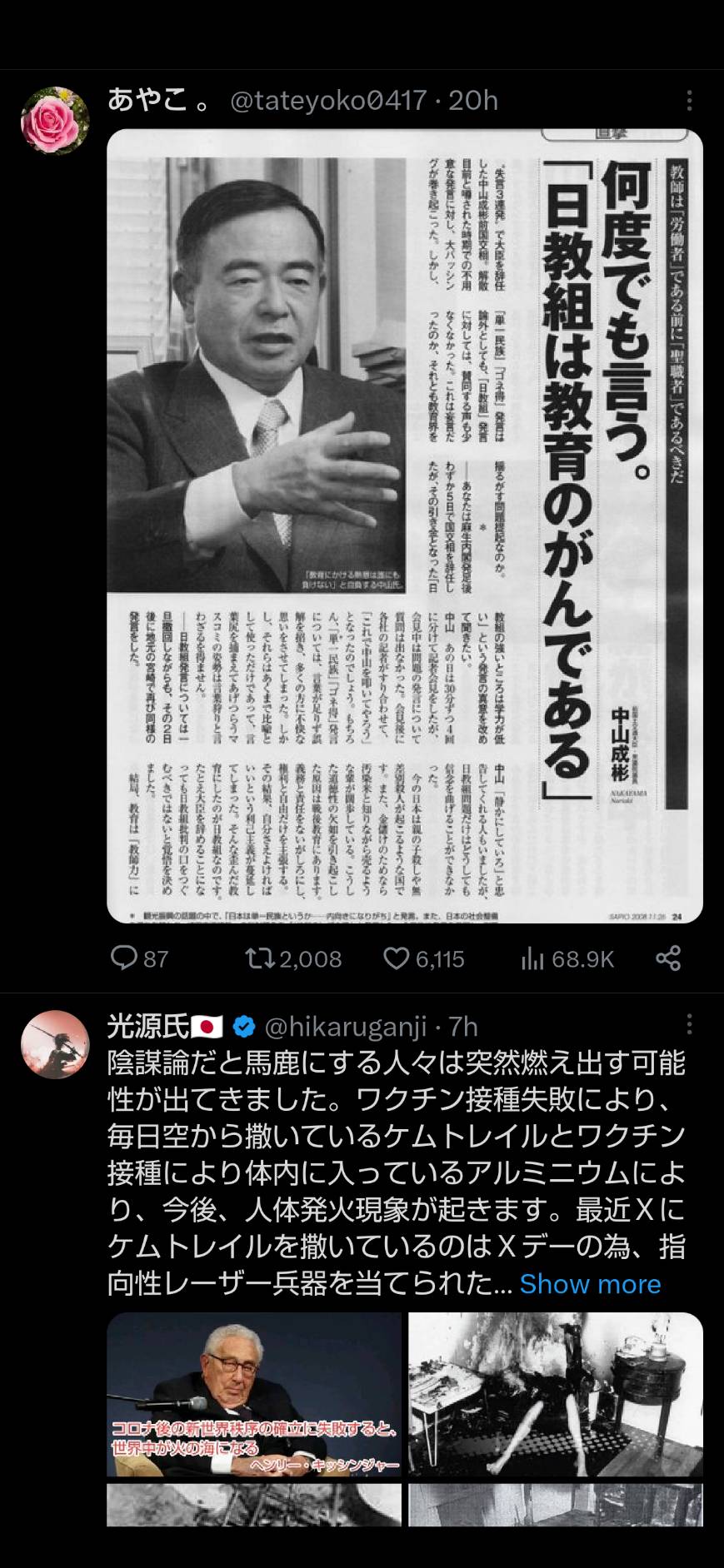Open the Kissinger captioned image
Viewport: 724px width, 1568px height.
tap(254, 1395)
